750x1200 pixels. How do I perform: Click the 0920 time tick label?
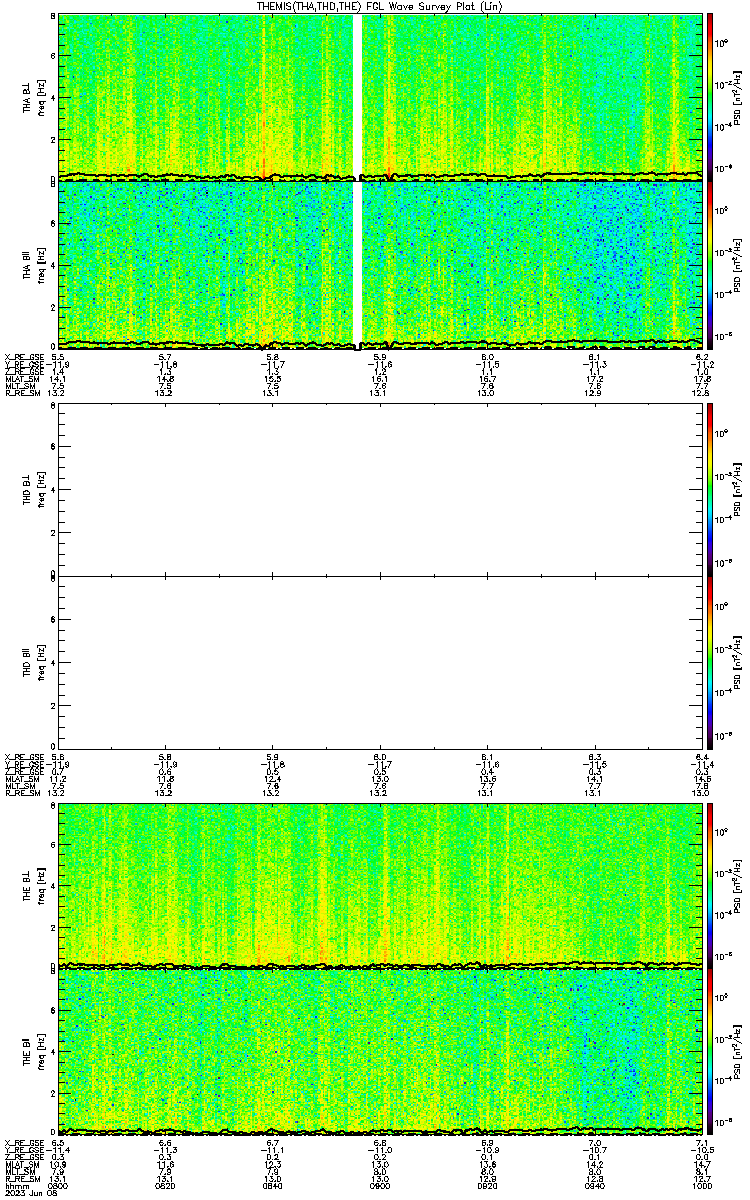[x=487, y=1185]
